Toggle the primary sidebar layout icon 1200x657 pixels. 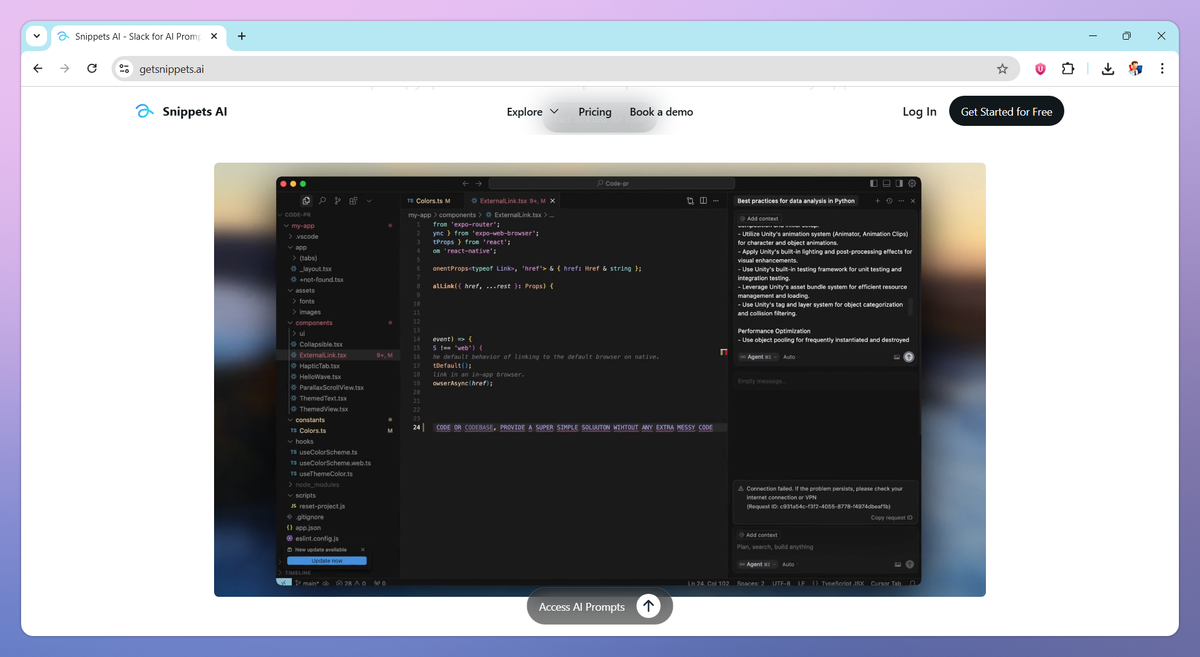[872, 183]
